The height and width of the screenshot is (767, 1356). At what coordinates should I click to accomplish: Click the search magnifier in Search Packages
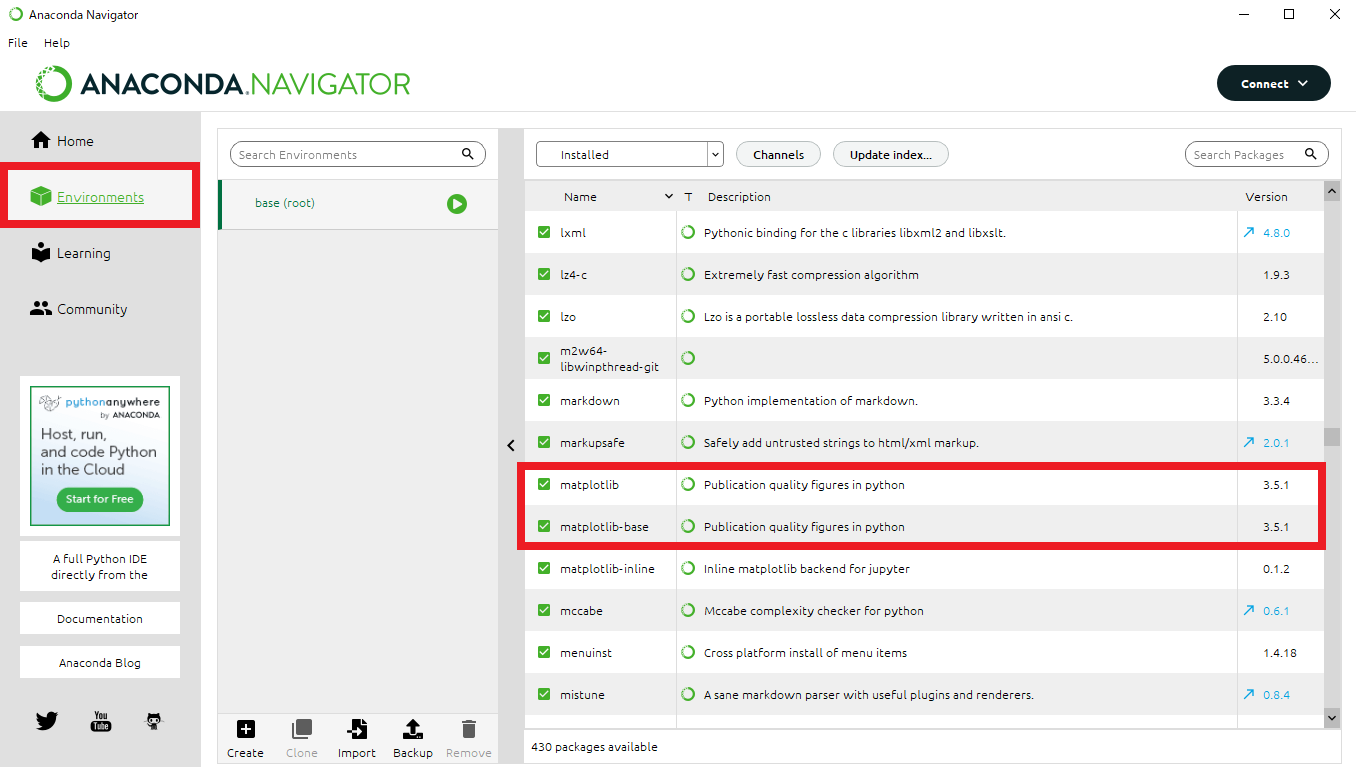tap(1311, 154)
